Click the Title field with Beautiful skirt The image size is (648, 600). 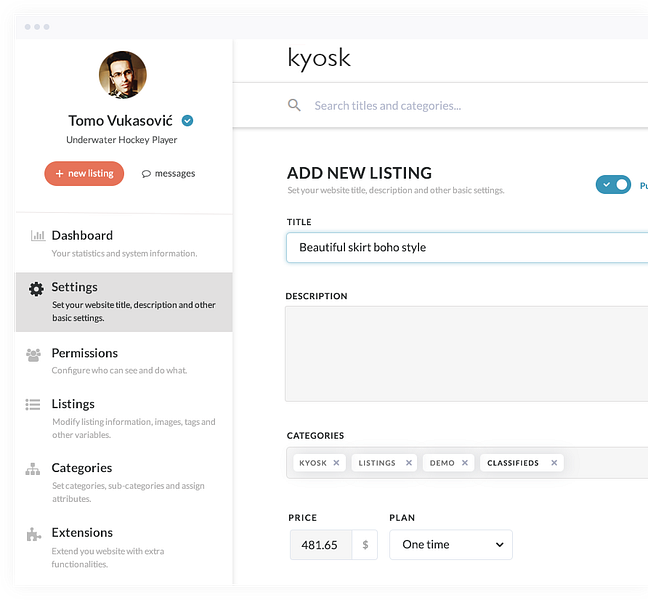(x=467, y=247)
